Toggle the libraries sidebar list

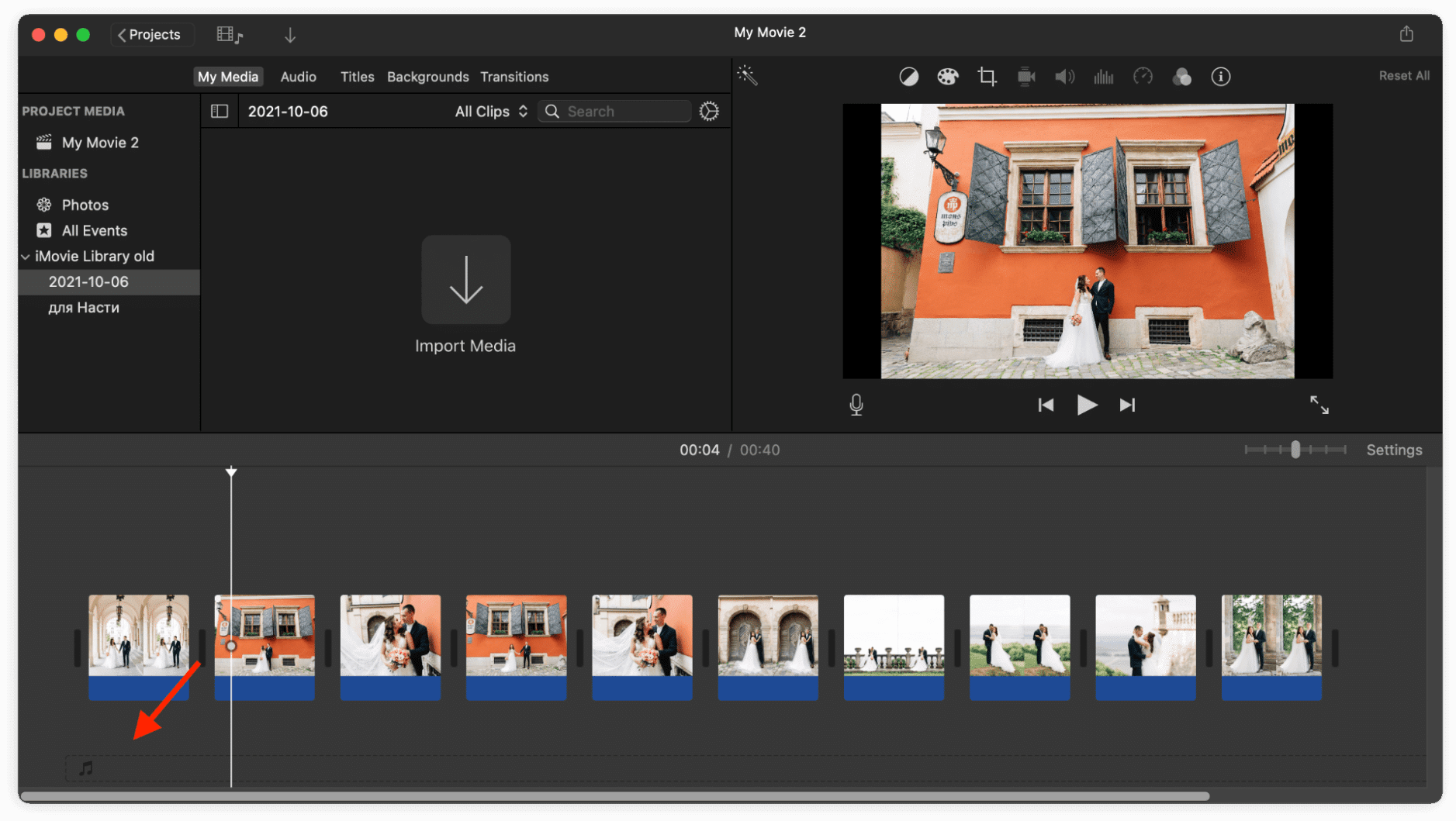pyautogui.click(x=220, y=111)
